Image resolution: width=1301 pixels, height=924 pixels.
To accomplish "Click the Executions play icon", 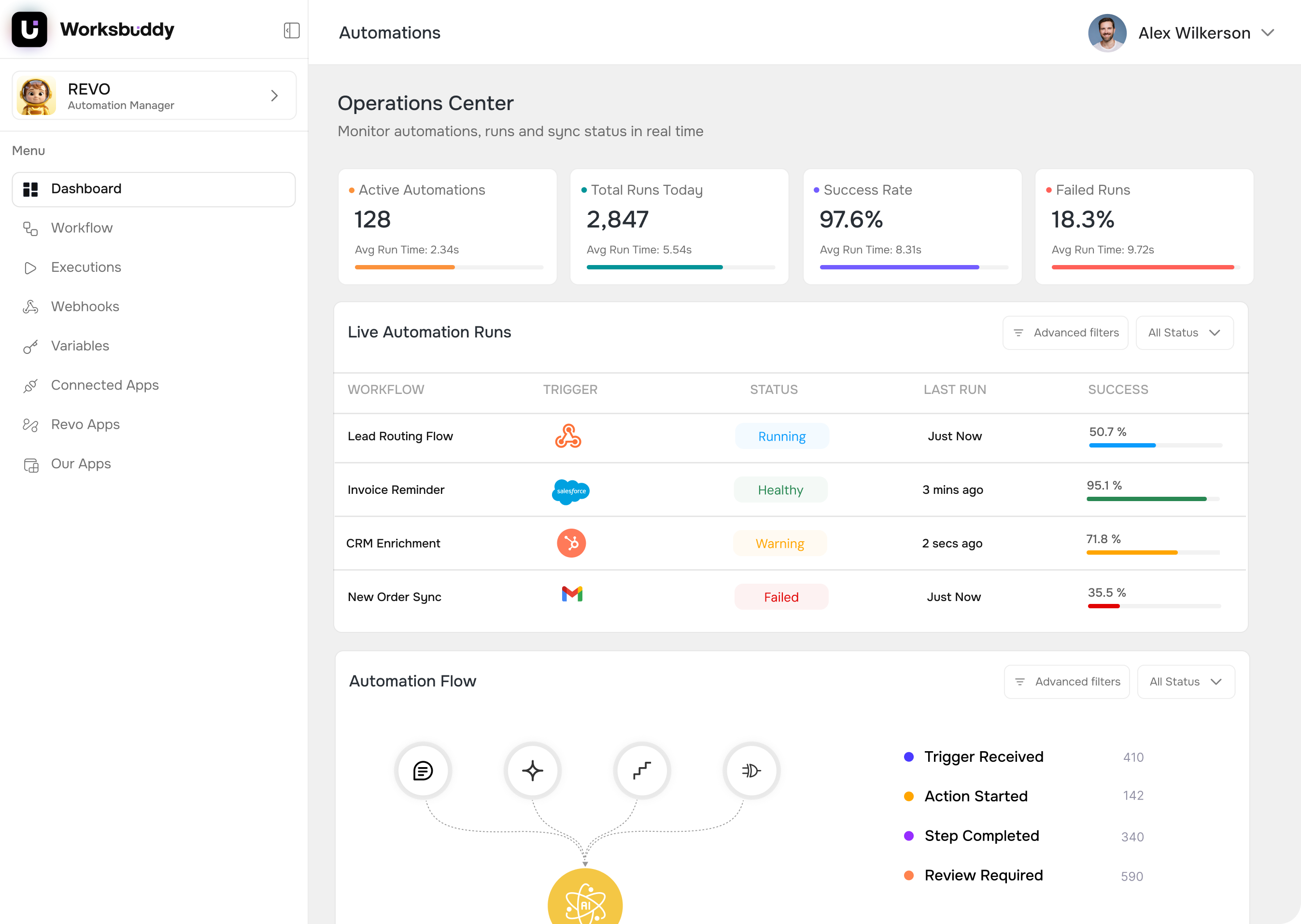I will point(30,268).
